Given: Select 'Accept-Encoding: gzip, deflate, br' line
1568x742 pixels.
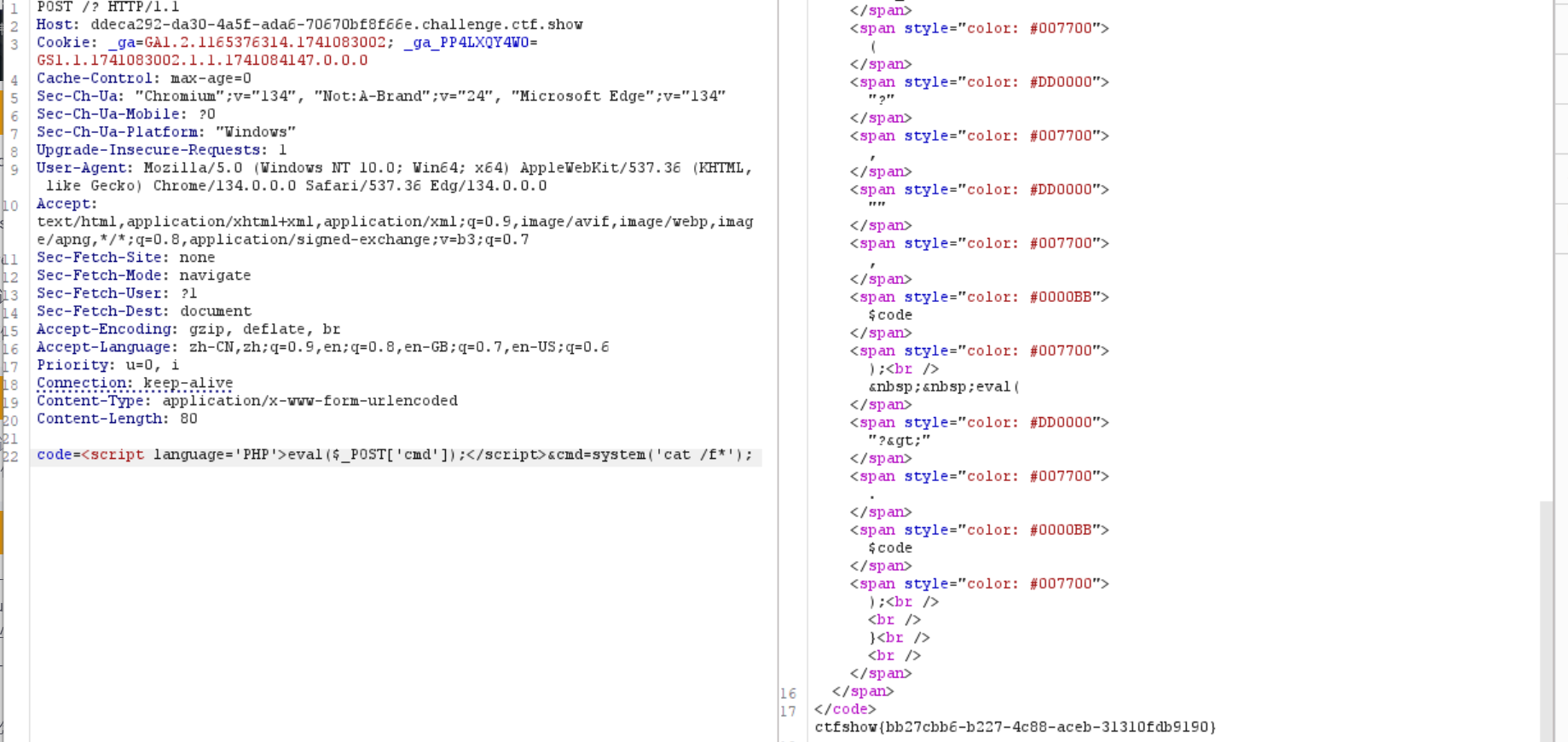Looking at the screenshot, I should tap(188, 329).
